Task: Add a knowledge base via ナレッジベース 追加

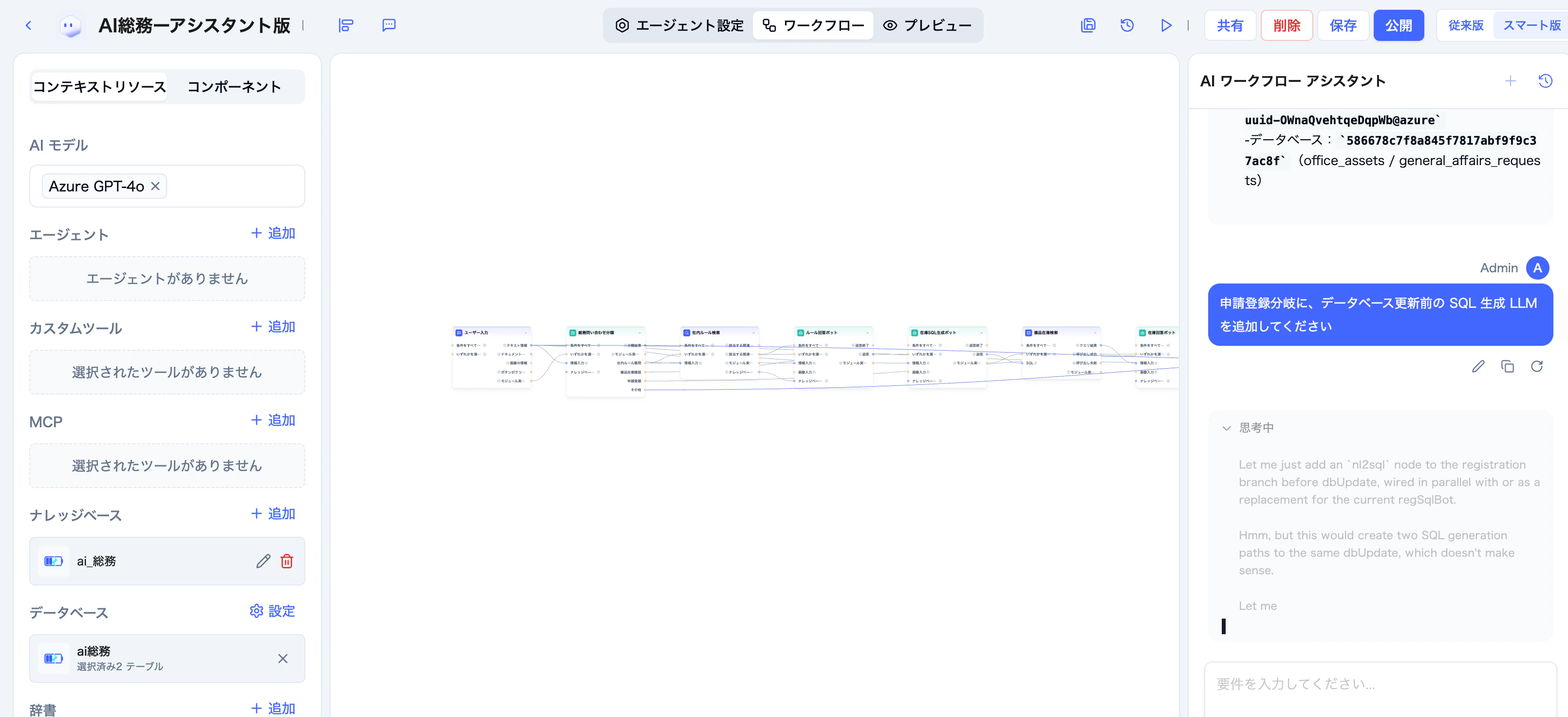Action: tap(273, 514)
